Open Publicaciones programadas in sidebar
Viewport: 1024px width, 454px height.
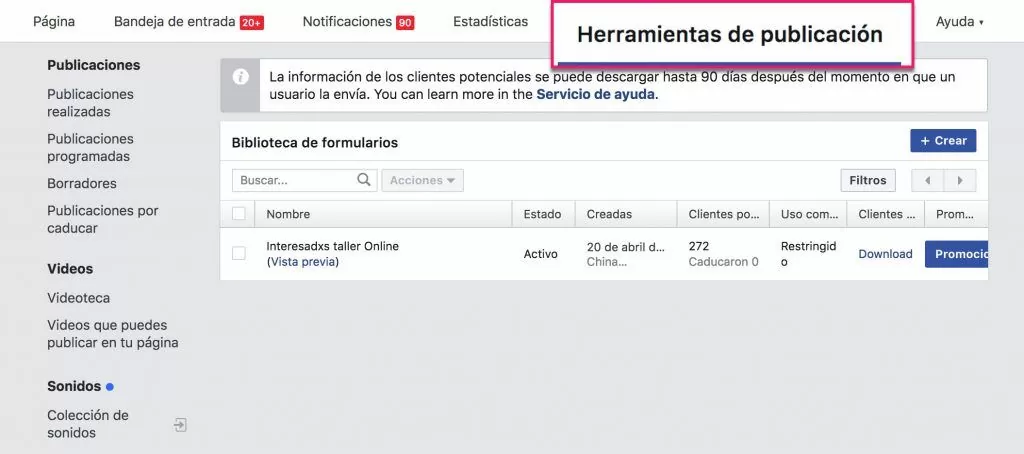(90, 148)
